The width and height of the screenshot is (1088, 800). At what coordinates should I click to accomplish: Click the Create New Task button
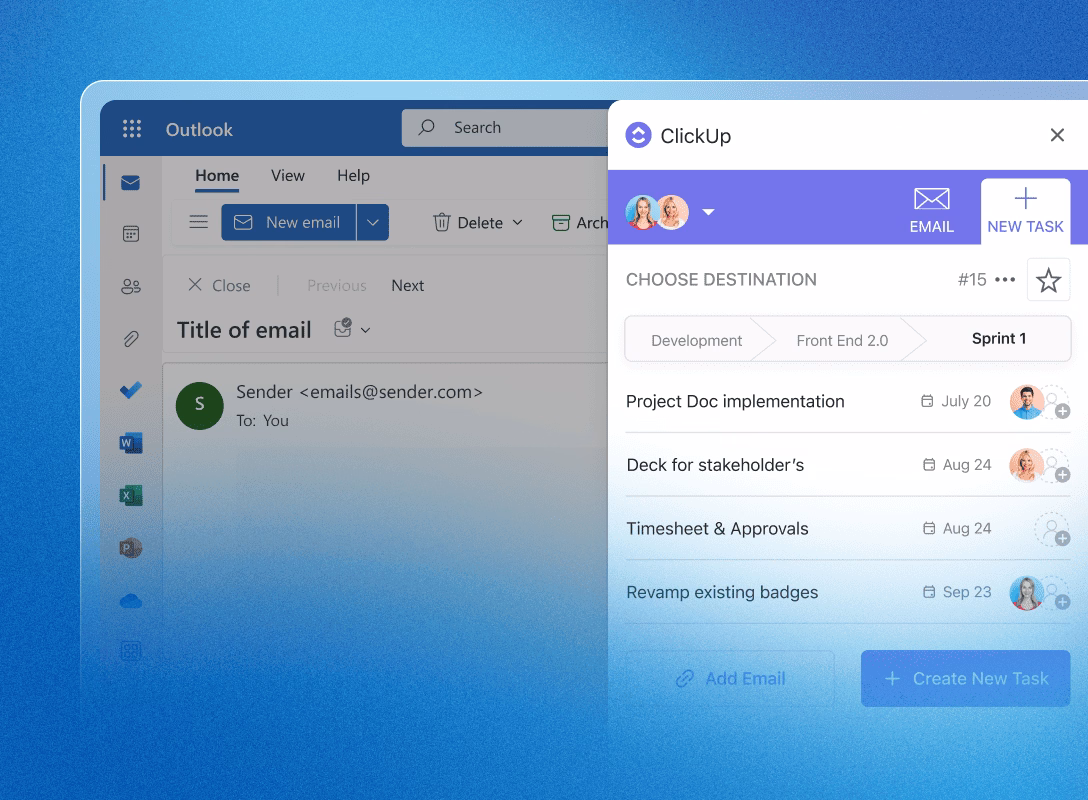965,679
